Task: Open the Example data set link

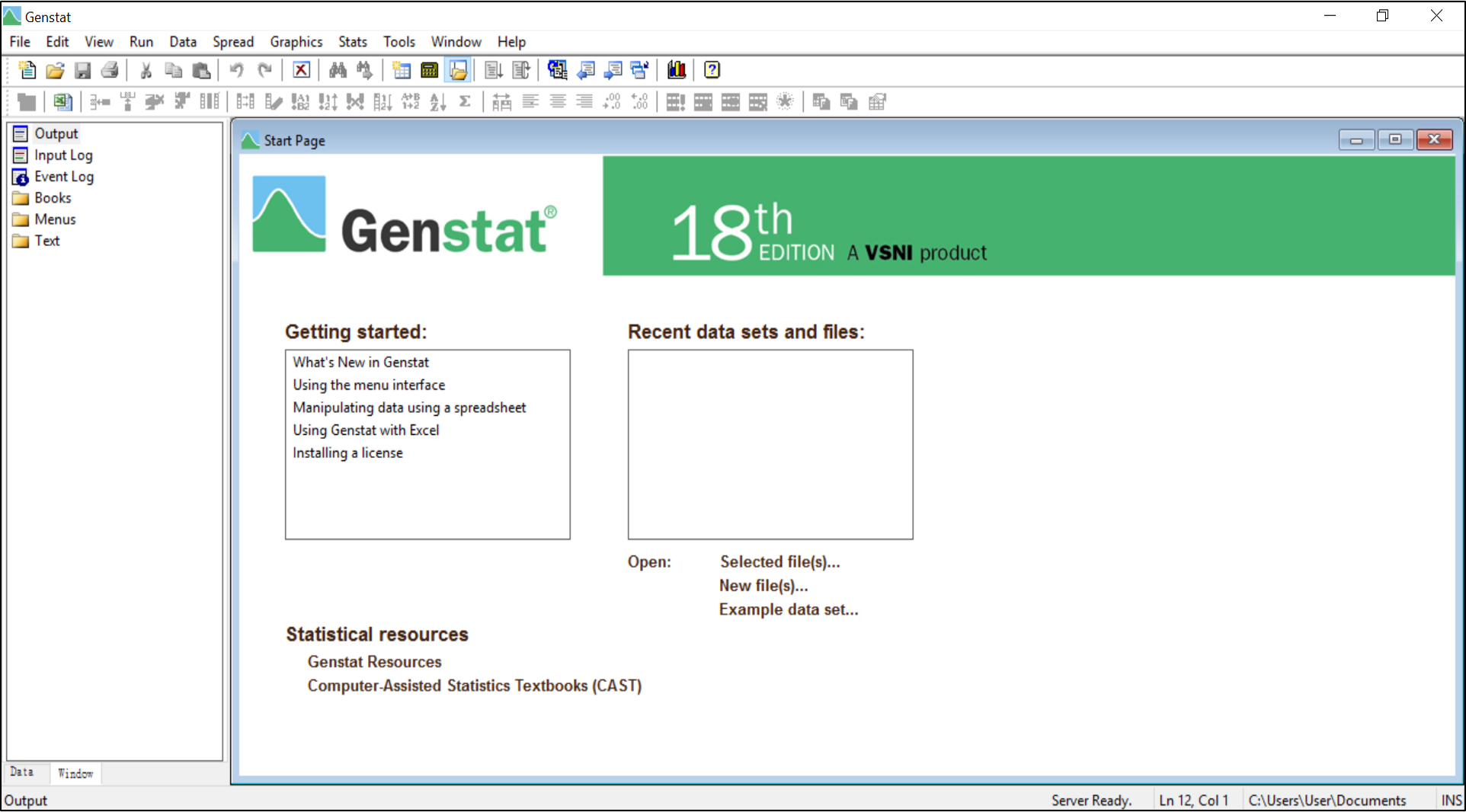Action: [788, 609]
